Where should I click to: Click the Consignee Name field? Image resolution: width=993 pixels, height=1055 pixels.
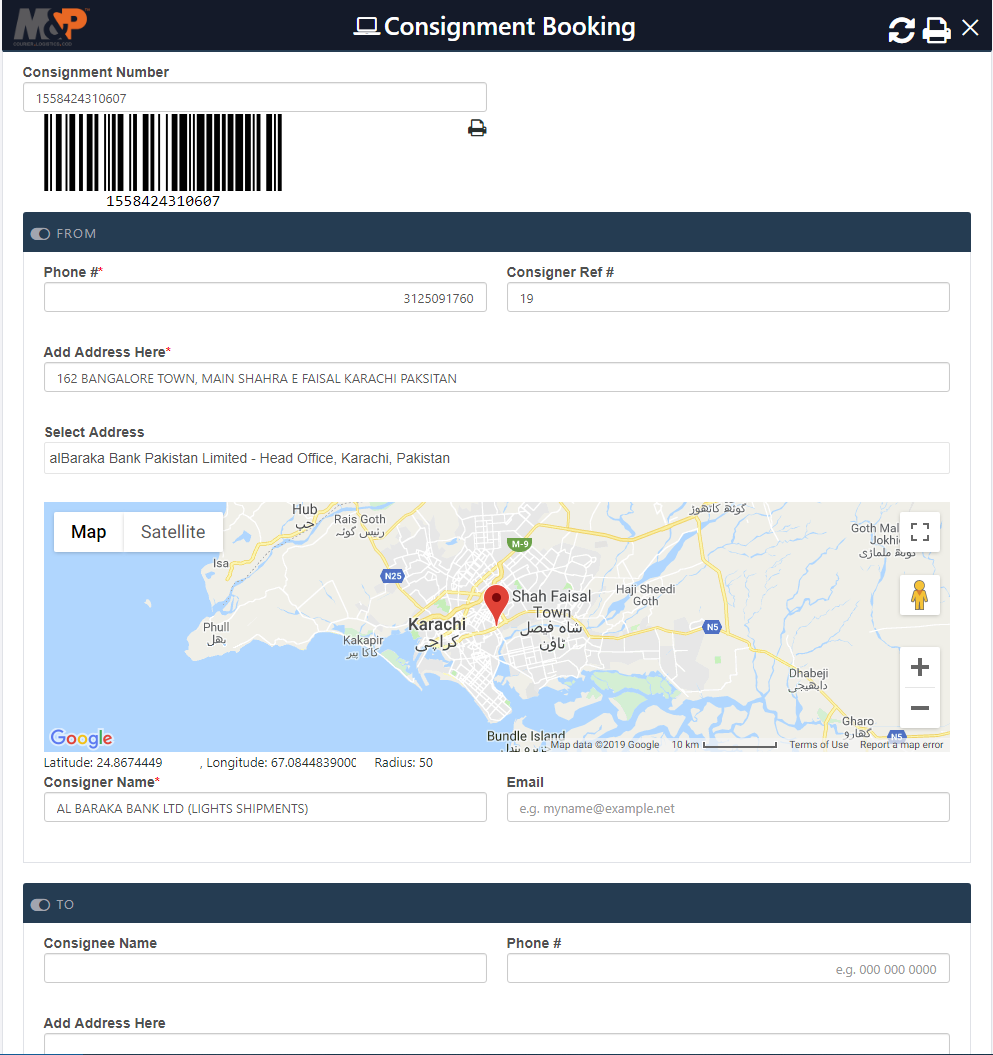point(265,968)
